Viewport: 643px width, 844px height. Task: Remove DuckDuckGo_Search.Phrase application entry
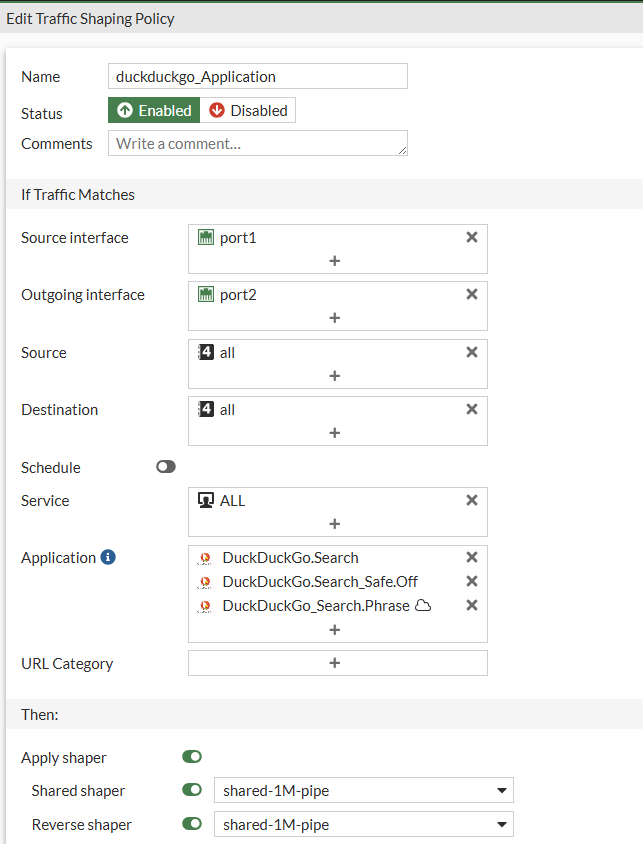click(472, 605)
